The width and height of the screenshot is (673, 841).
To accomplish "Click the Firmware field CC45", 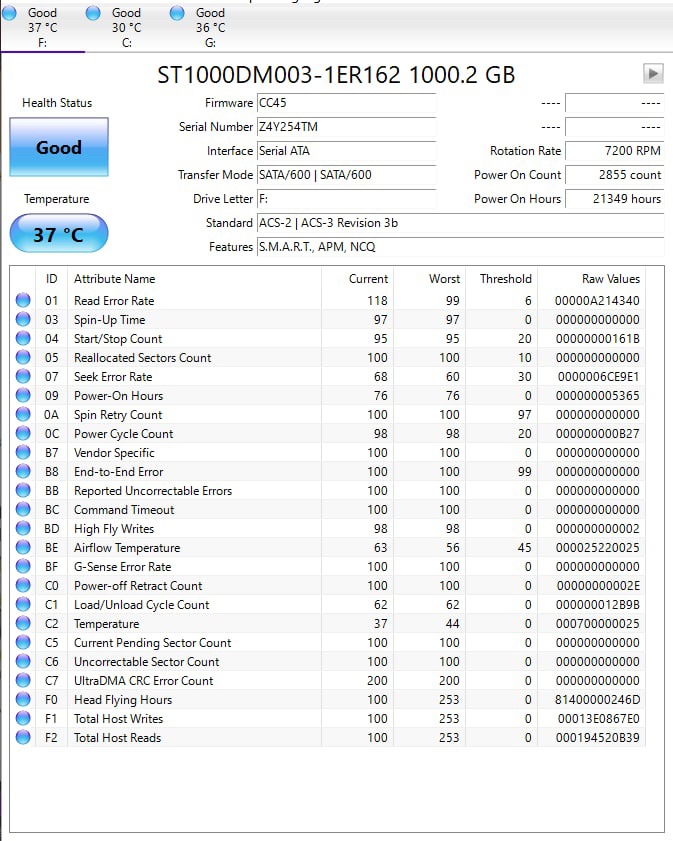I will click(x=346, y=102).
